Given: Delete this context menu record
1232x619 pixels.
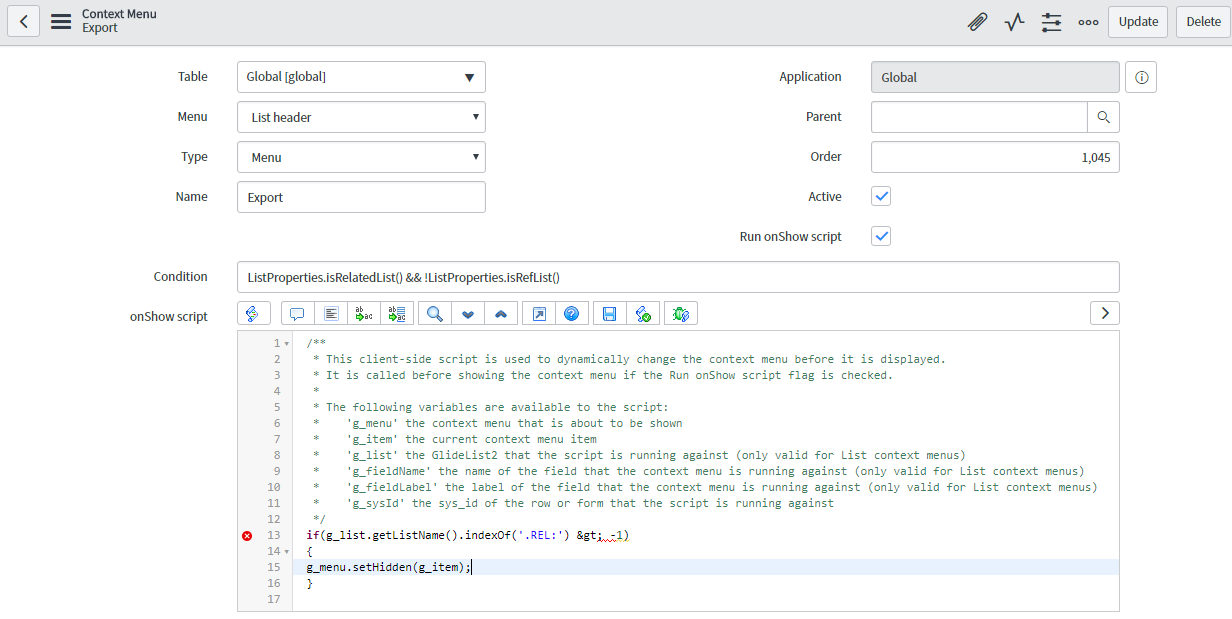Looking at the screenshot, I should pos(1202,21).
